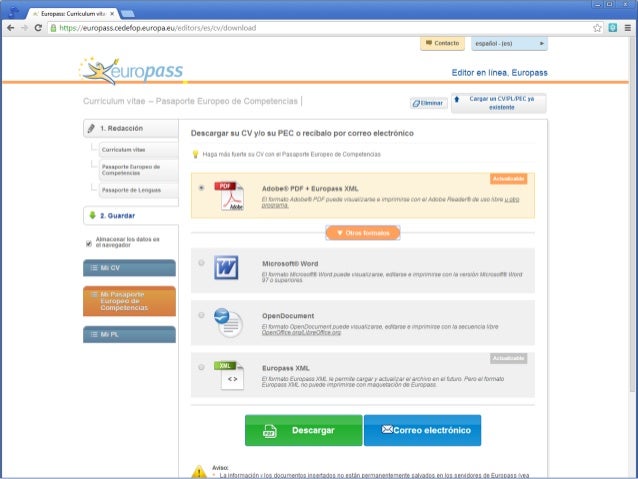638x479 pixels.
Task: Open the 1. Redacción step
Action: tap(131, 128)
